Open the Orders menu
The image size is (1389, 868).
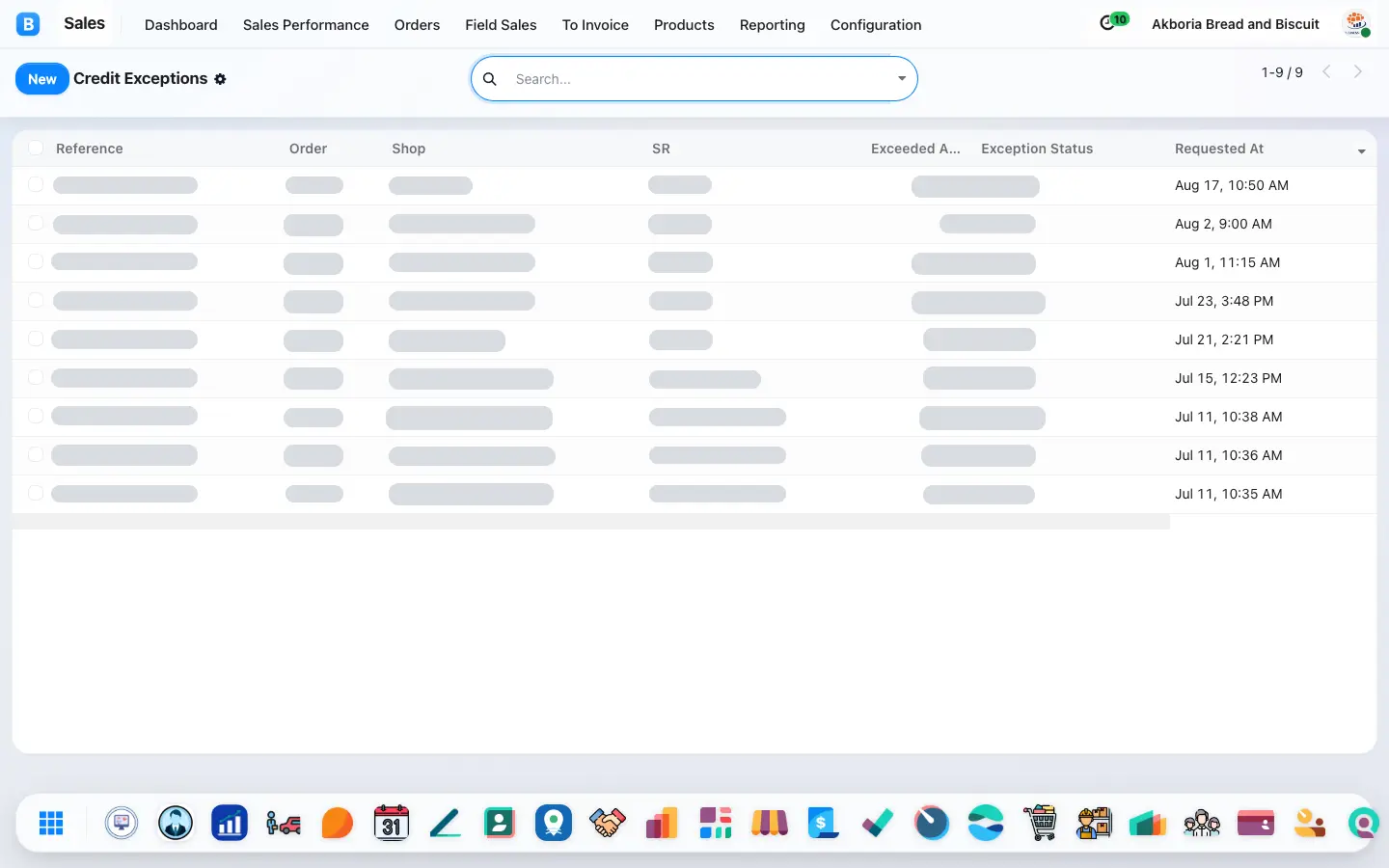(x=417, y=25)
